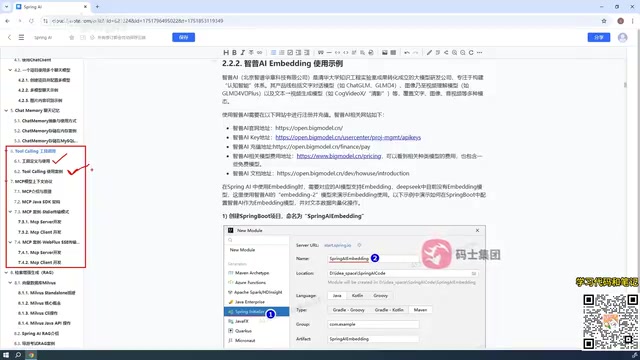Click the blue save button in header
Image resolution: width=640 pixels, height=360 pixels.
183,37
